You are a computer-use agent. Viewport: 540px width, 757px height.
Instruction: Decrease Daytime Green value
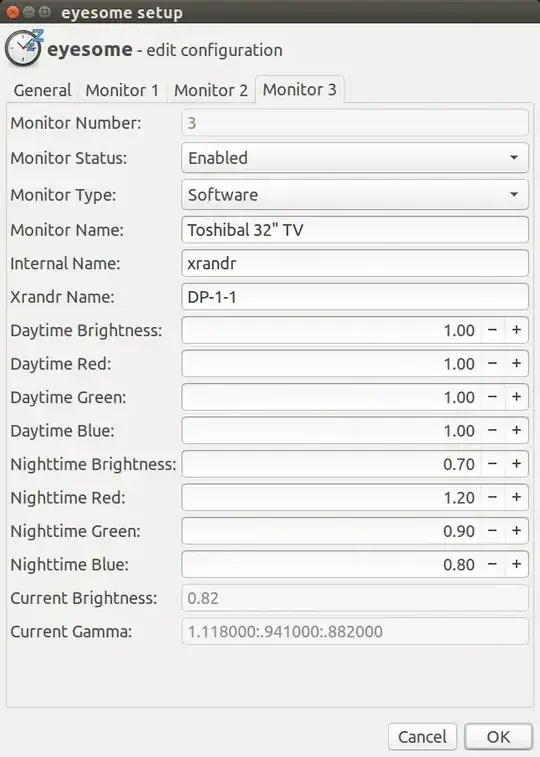point(492,397)
